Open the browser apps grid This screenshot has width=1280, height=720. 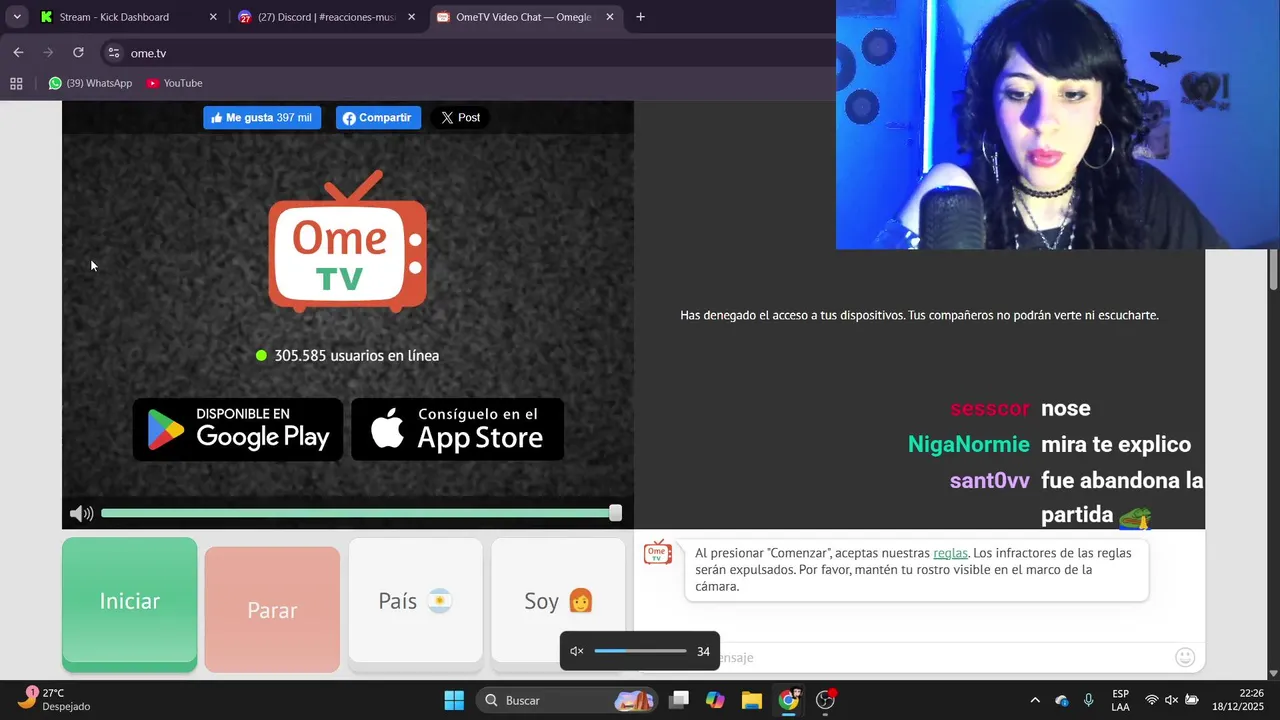[x=16, y=83]
